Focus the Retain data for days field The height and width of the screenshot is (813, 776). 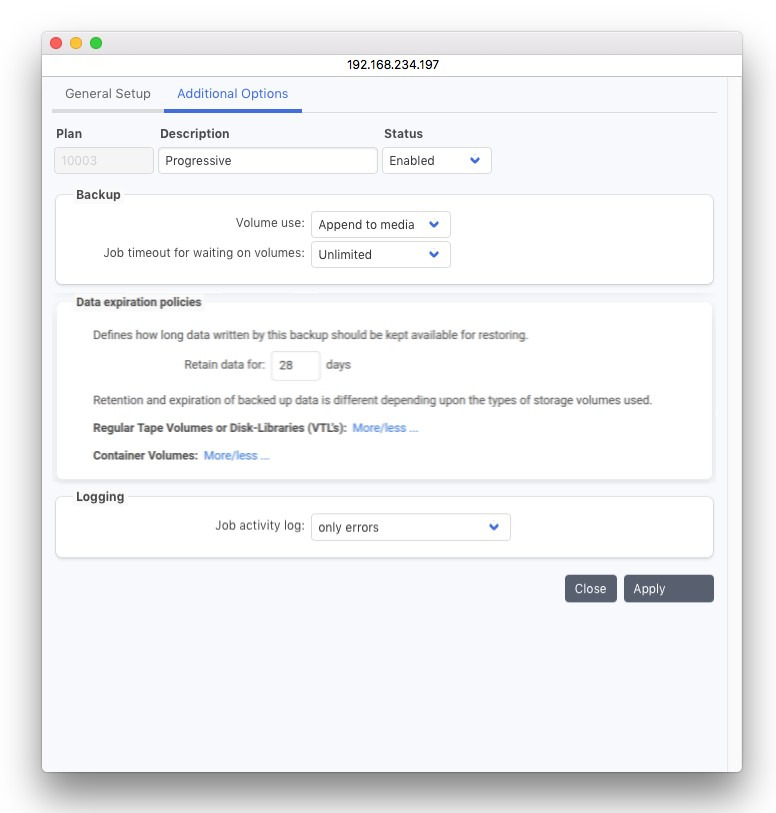tap(295, 366)
